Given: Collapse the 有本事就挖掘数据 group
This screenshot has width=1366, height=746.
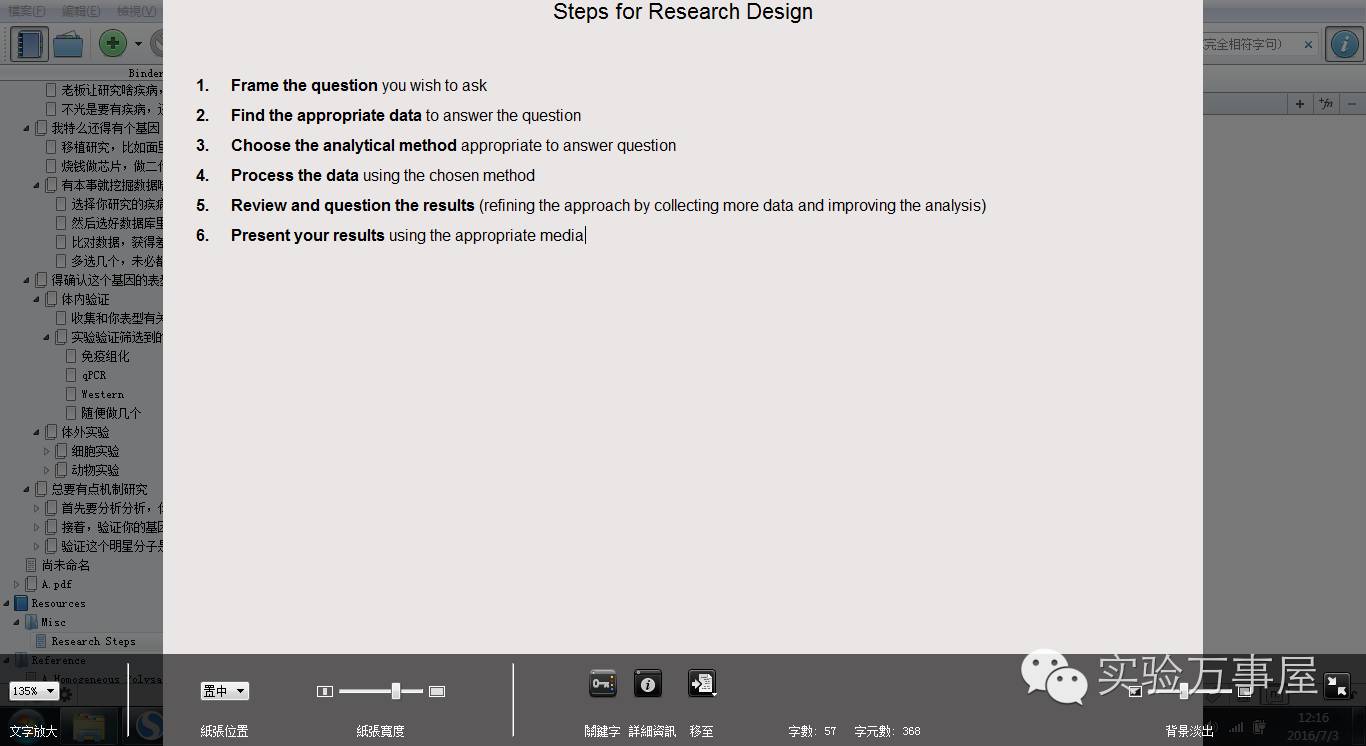Looking at the screenshot, I should tap(37, 185).
